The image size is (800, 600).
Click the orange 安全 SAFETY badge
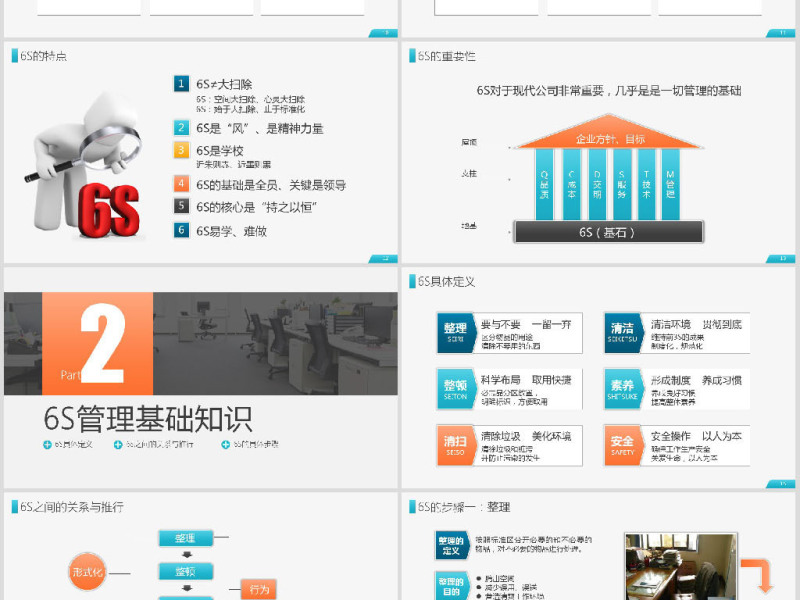[622, 446]
